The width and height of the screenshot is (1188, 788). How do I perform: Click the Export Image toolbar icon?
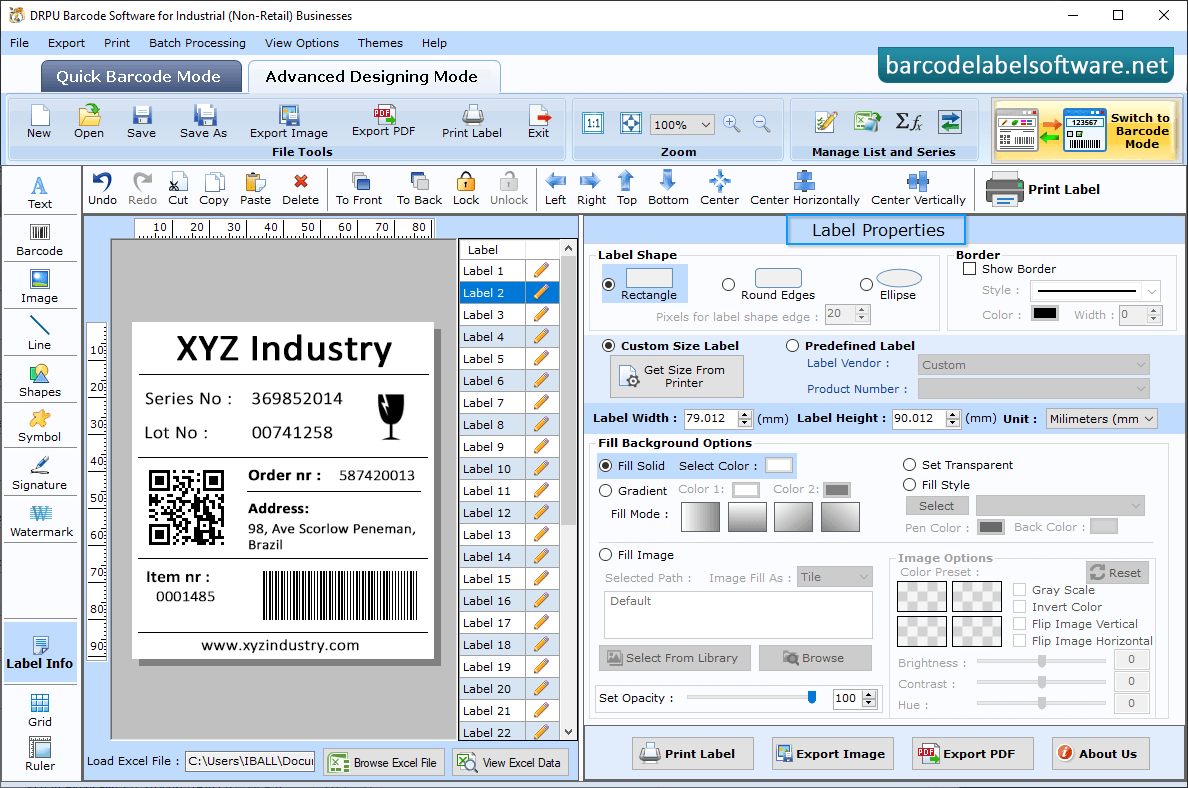coord(289,122)
